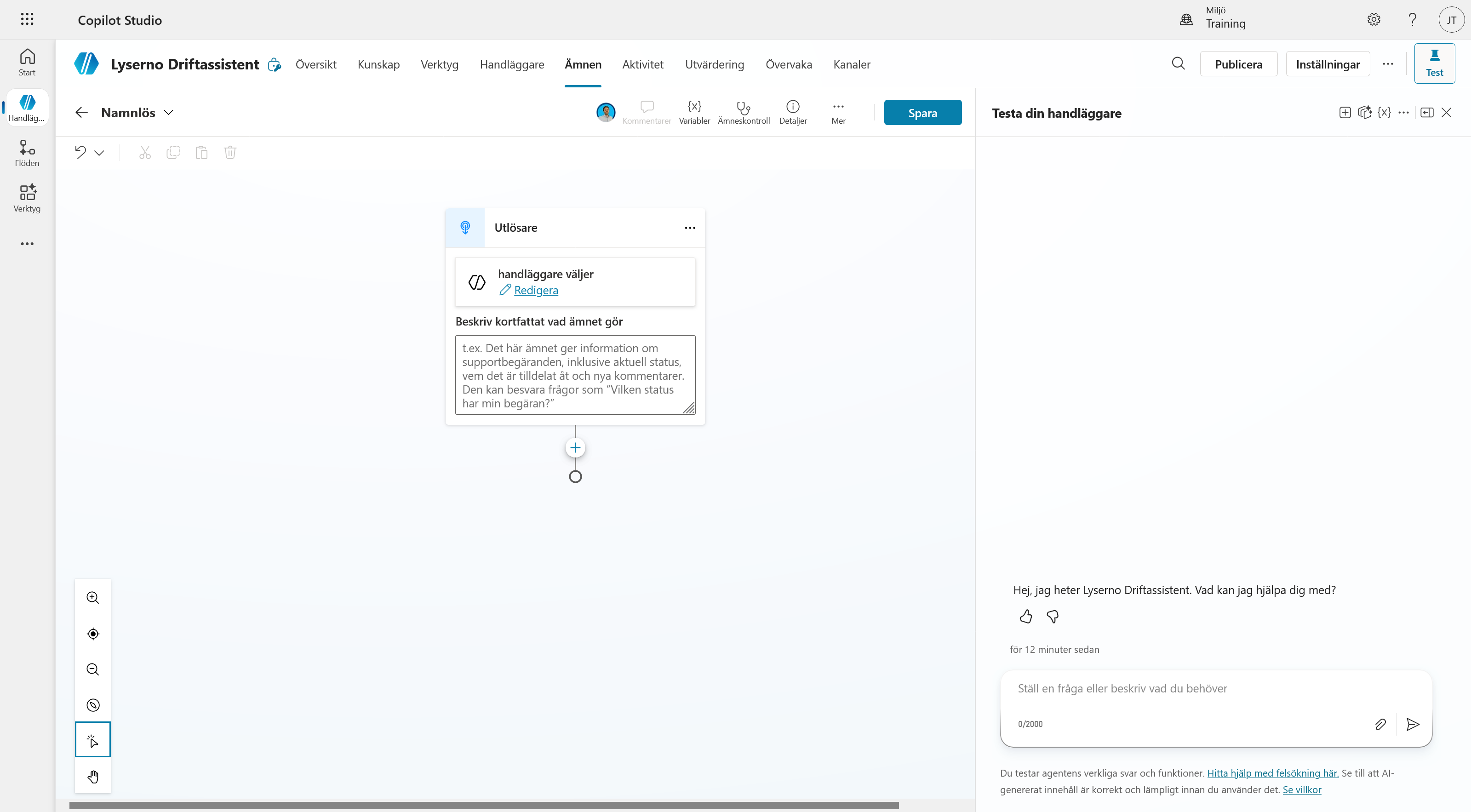Open the help question mark icon
This screenshot has height=812, width=1471.
1412,19
